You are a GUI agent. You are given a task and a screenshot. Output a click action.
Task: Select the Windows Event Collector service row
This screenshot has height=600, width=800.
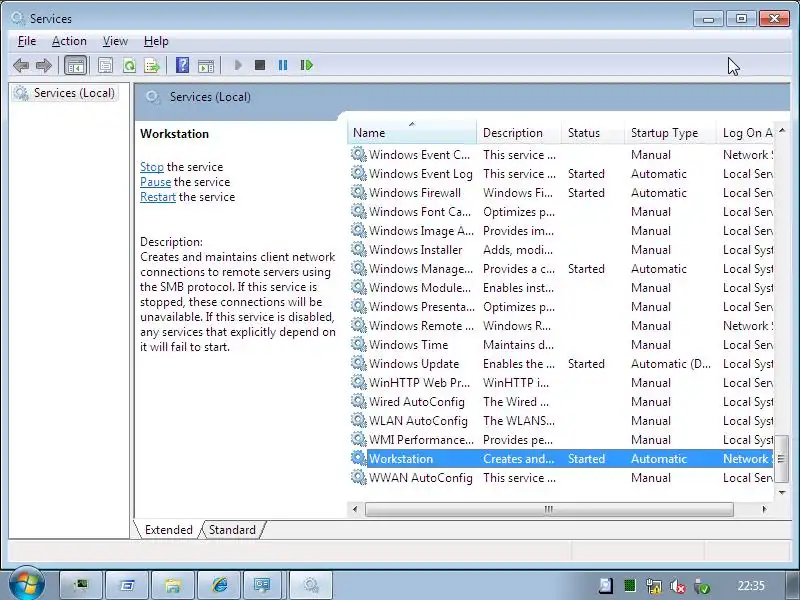(561, 155)
